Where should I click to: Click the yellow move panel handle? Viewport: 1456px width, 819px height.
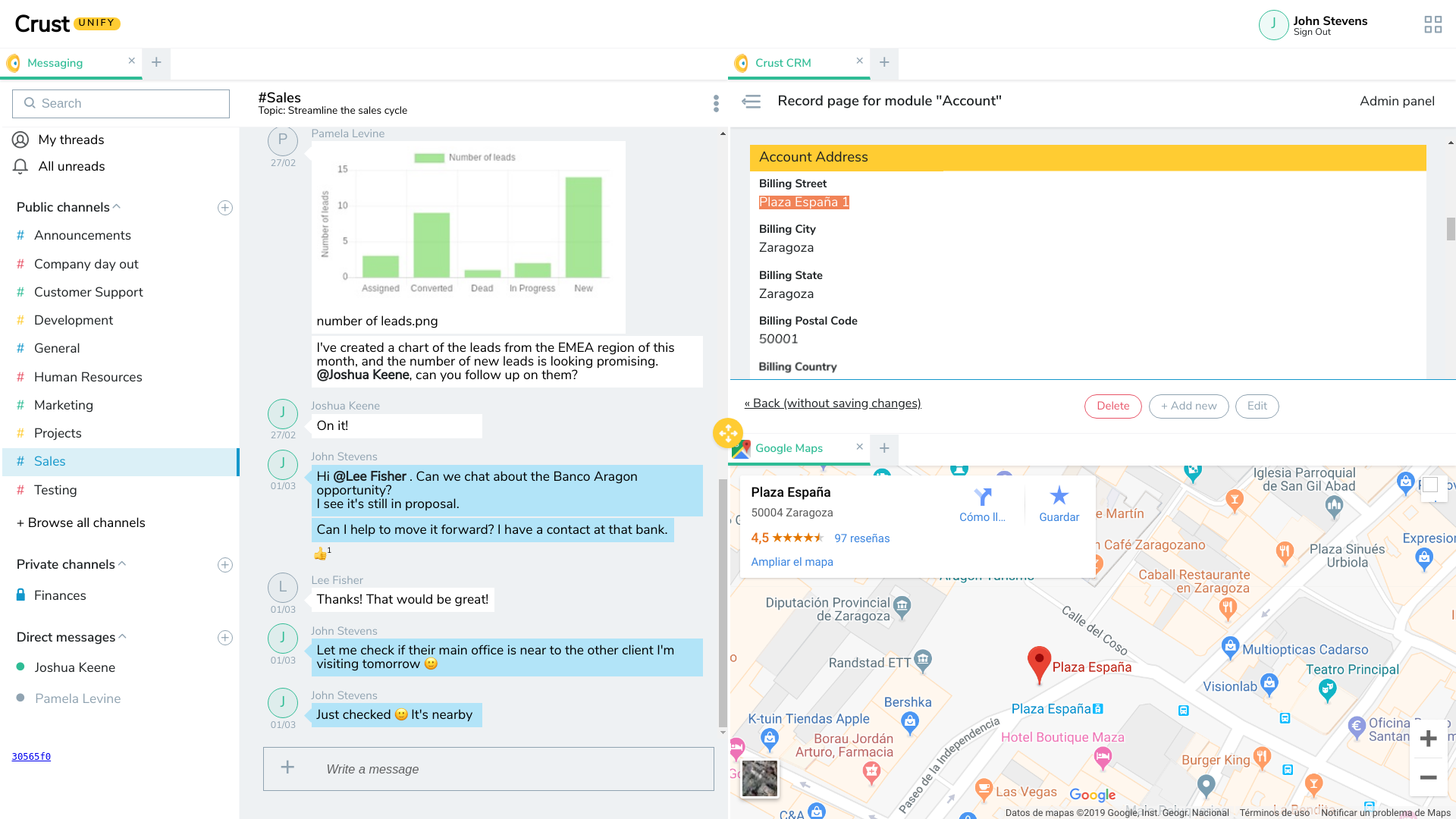coord(727,434)
